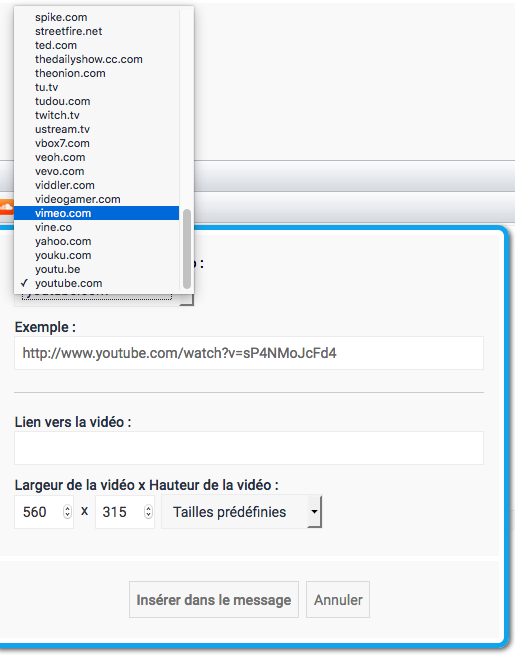
Task: Click the video height stepper arrows
Action: (148, 512)
